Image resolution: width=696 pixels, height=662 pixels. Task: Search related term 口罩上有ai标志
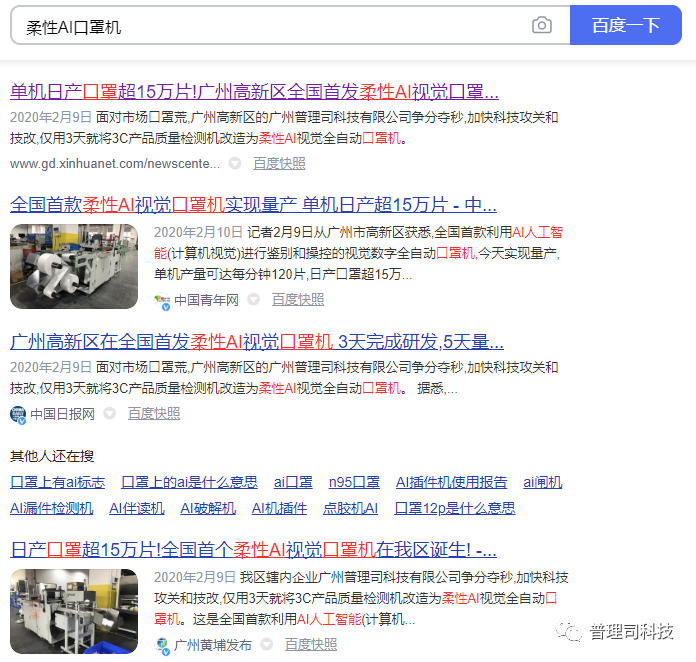coord(58,482)
